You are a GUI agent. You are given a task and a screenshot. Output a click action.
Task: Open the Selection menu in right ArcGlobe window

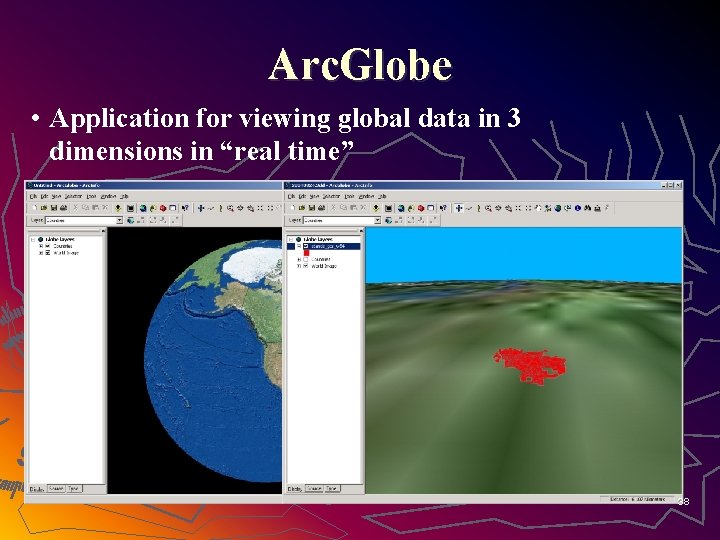331,196
